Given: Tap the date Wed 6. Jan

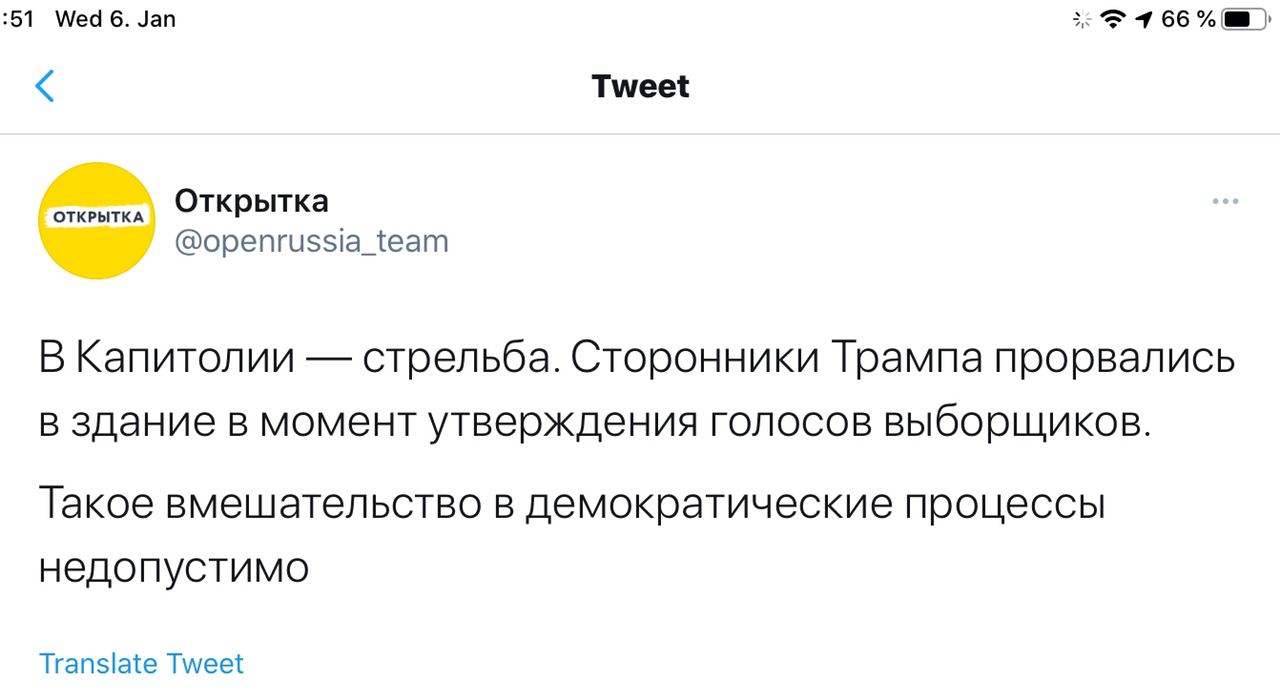Looking at the screenshot, I should 115,19.
